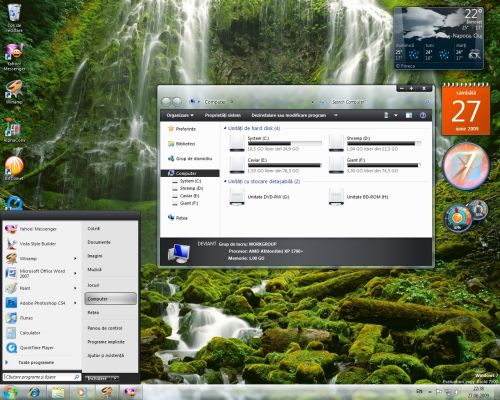Collapse the removable storage group
Screen dimensions: 500x400
pyautogui.click(x=225, y=181)
